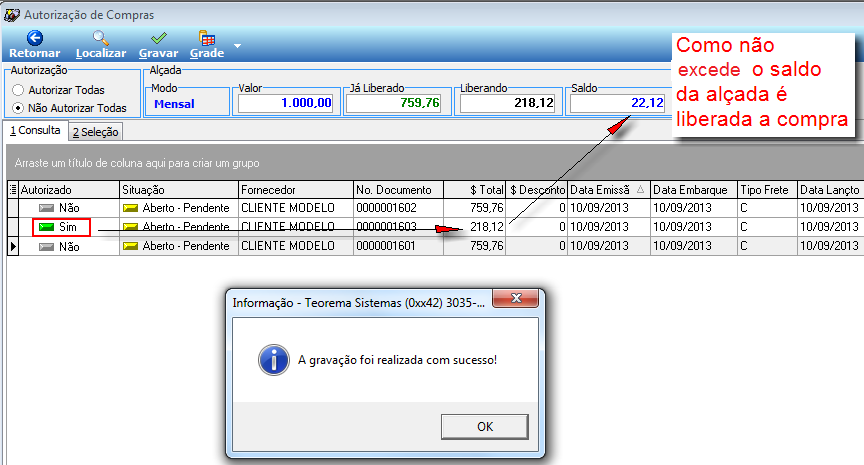This screenshot has height=465, width=864.
Task: Select Não Autorizar Todas radio button
Action: pos(18,108)
